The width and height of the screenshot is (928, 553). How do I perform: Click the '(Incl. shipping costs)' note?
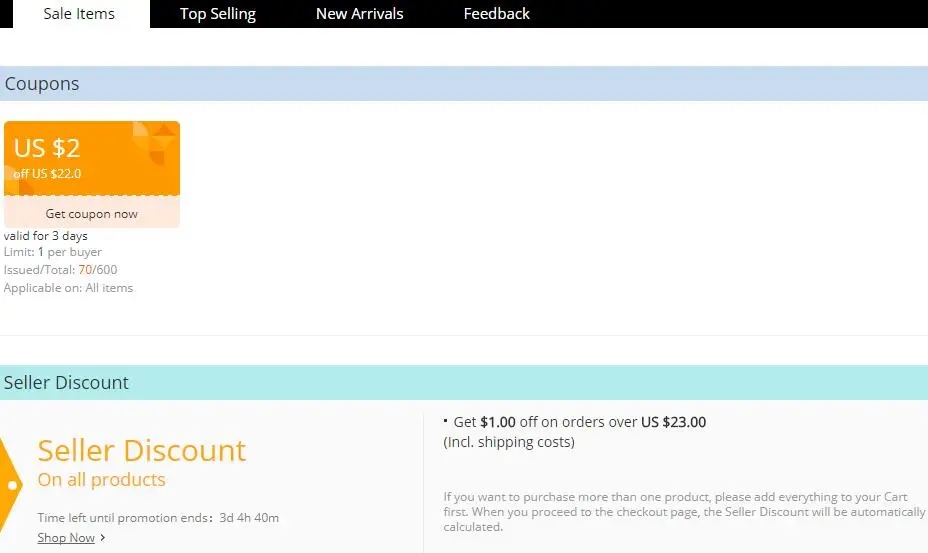click(x=509, y=442)
